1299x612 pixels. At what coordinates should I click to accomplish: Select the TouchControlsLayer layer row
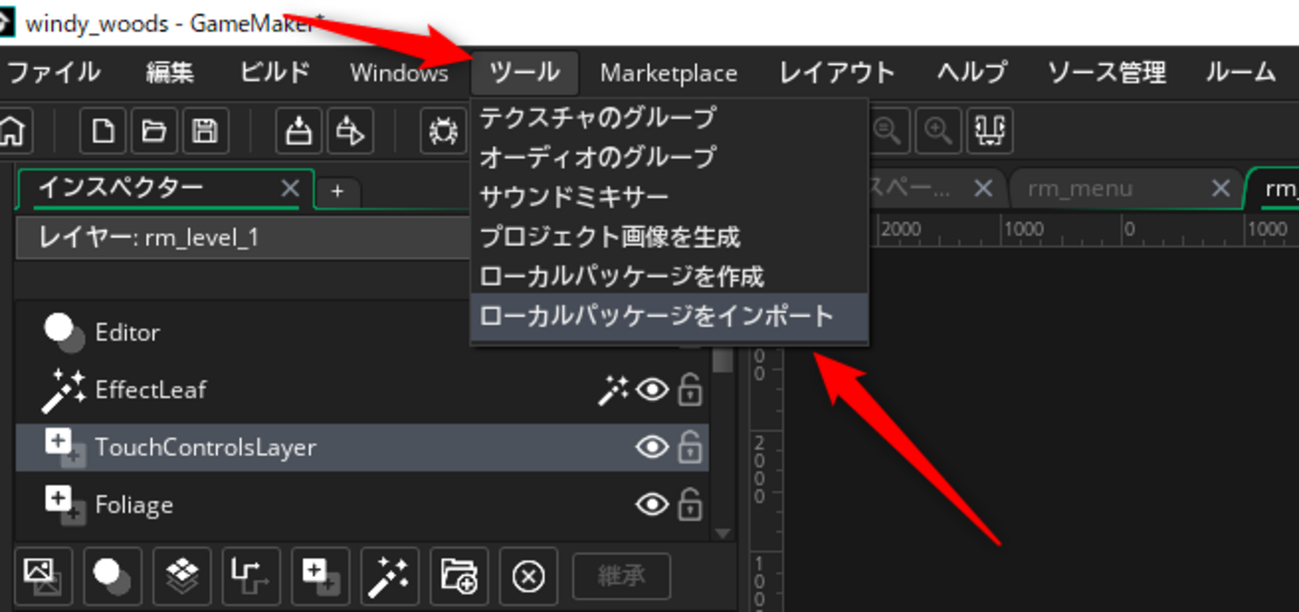362,447
